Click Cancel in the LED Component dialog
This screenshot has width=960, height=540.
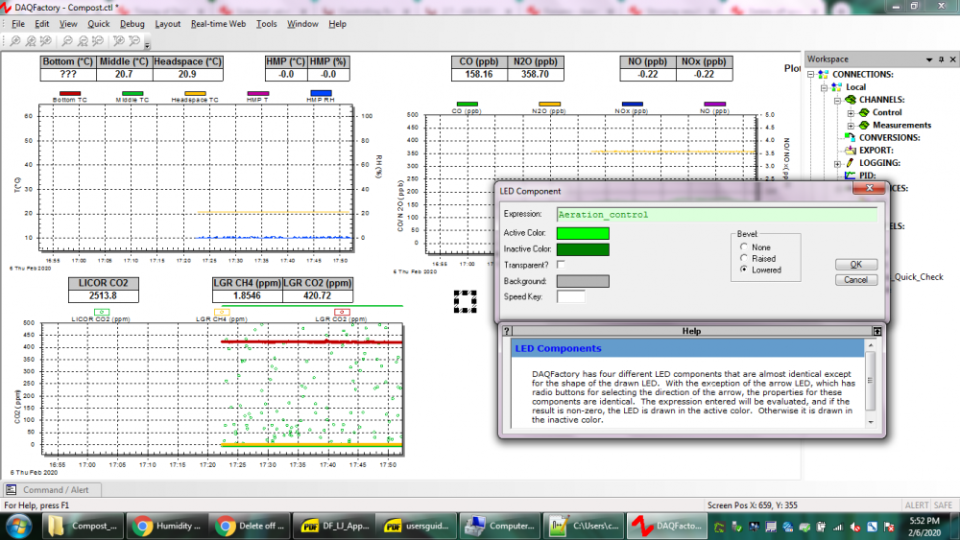pyautogui.click(x=856, y=280)
